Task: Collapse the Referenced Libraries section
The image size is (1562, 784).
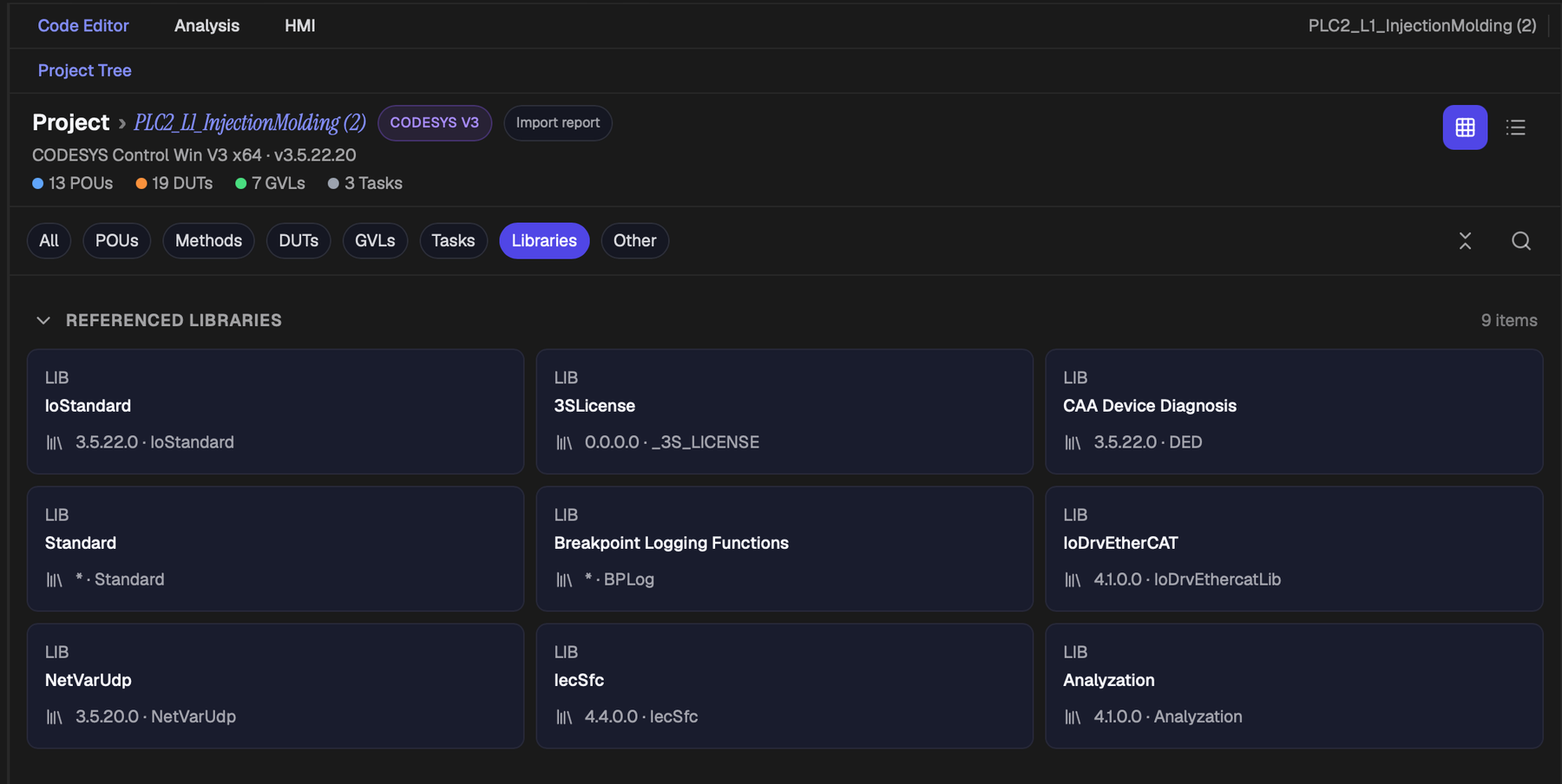Action: (x=43, y=320)
